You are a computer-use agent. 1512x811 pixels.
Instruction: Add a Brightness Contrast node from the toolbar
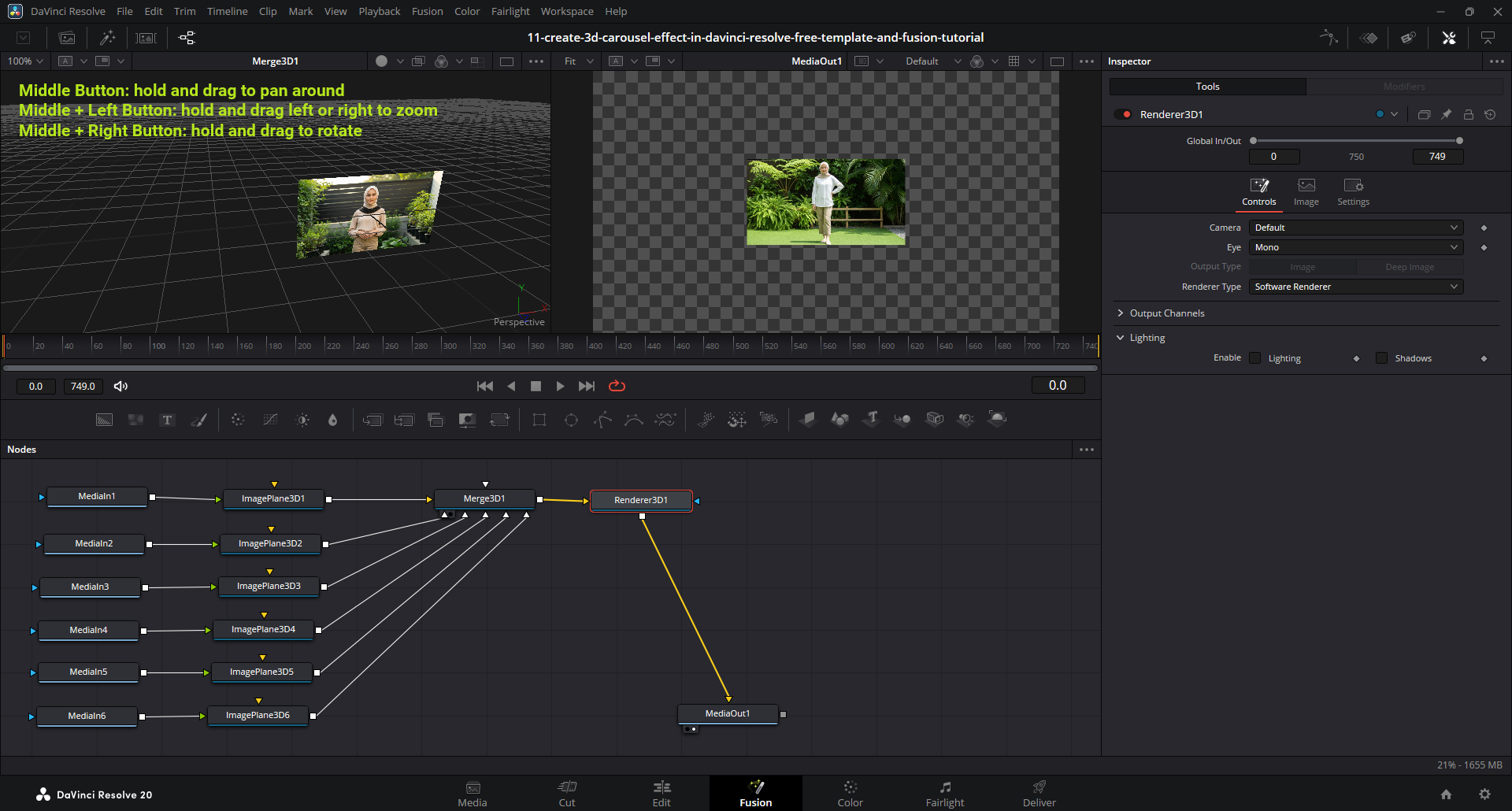(x=302, y=420)
